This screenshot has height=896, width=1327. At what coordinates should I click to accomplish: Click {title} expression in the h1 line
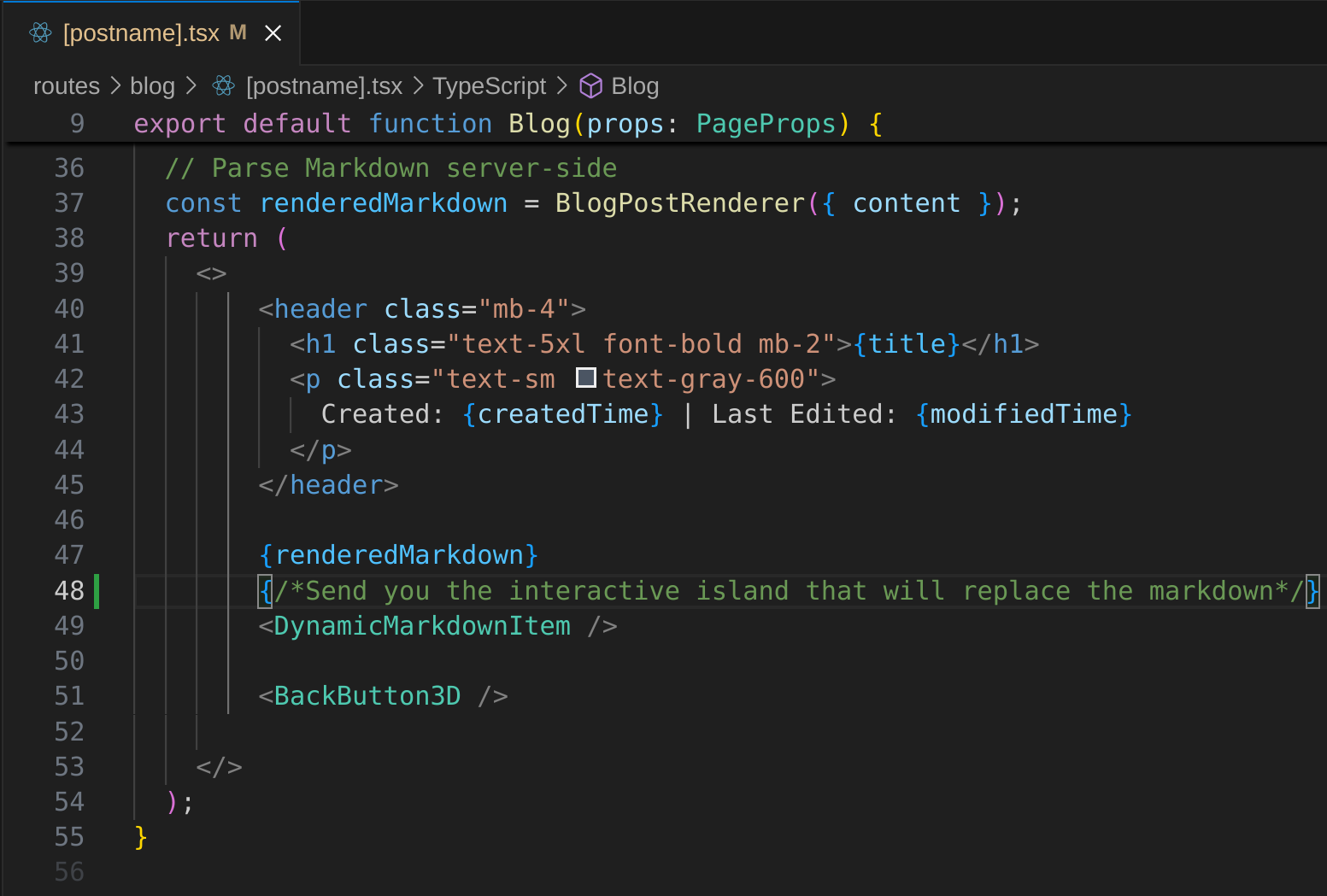tap(907, 344)
